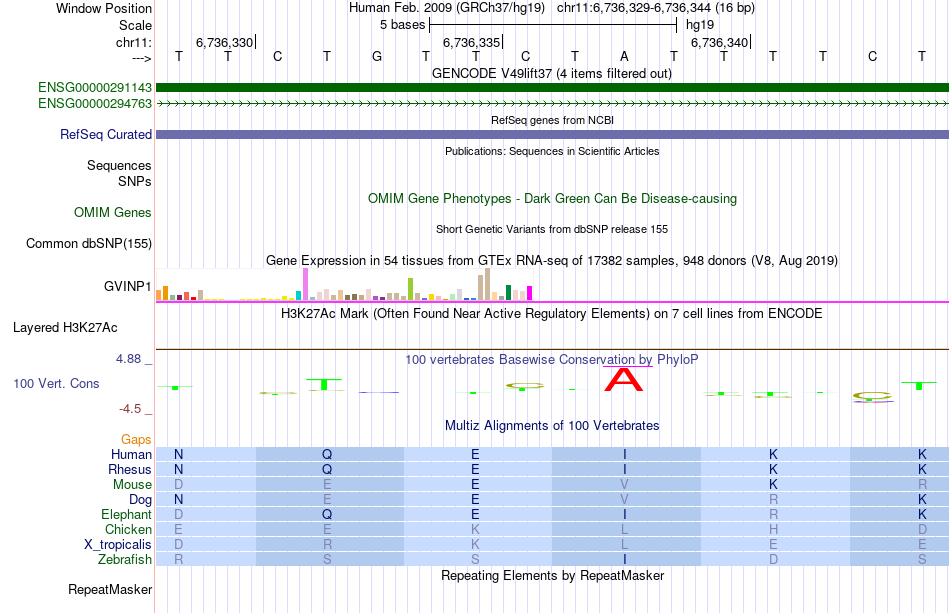Click the Window Position label
Image resolution: width=950 pixels, height=613 pixels.
point(104,8)
